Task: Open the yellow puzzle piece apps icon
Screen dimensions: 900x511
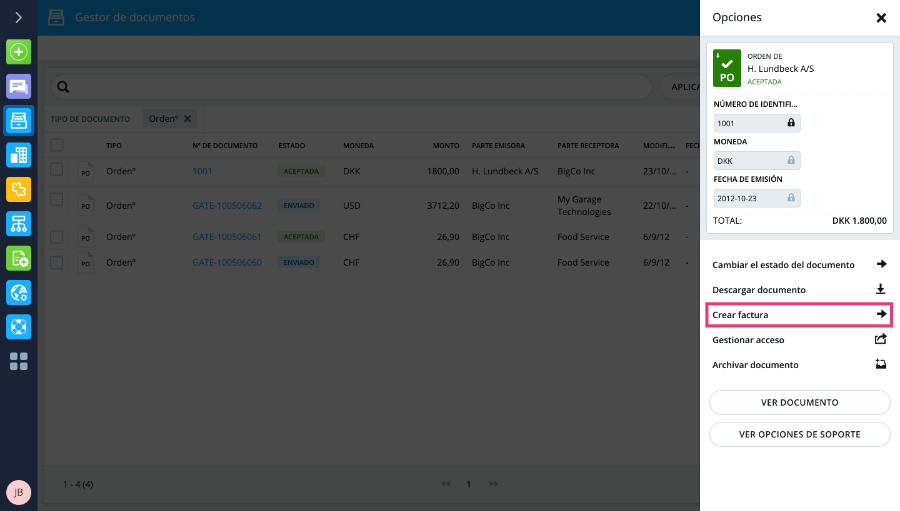Action: [x=18, y=189]
